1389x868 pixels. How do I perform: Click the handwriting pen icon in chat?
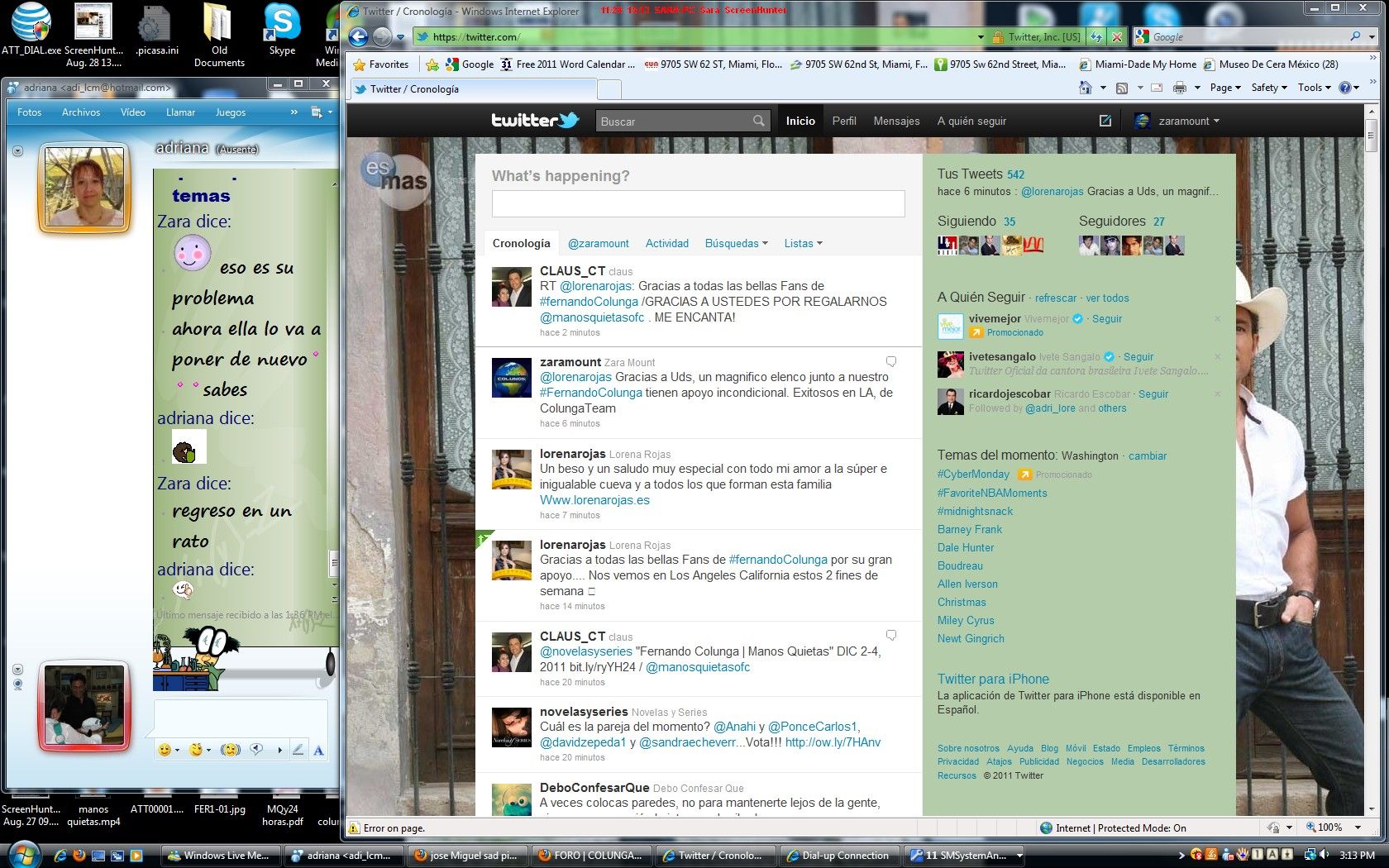click(x=298, y=750)
